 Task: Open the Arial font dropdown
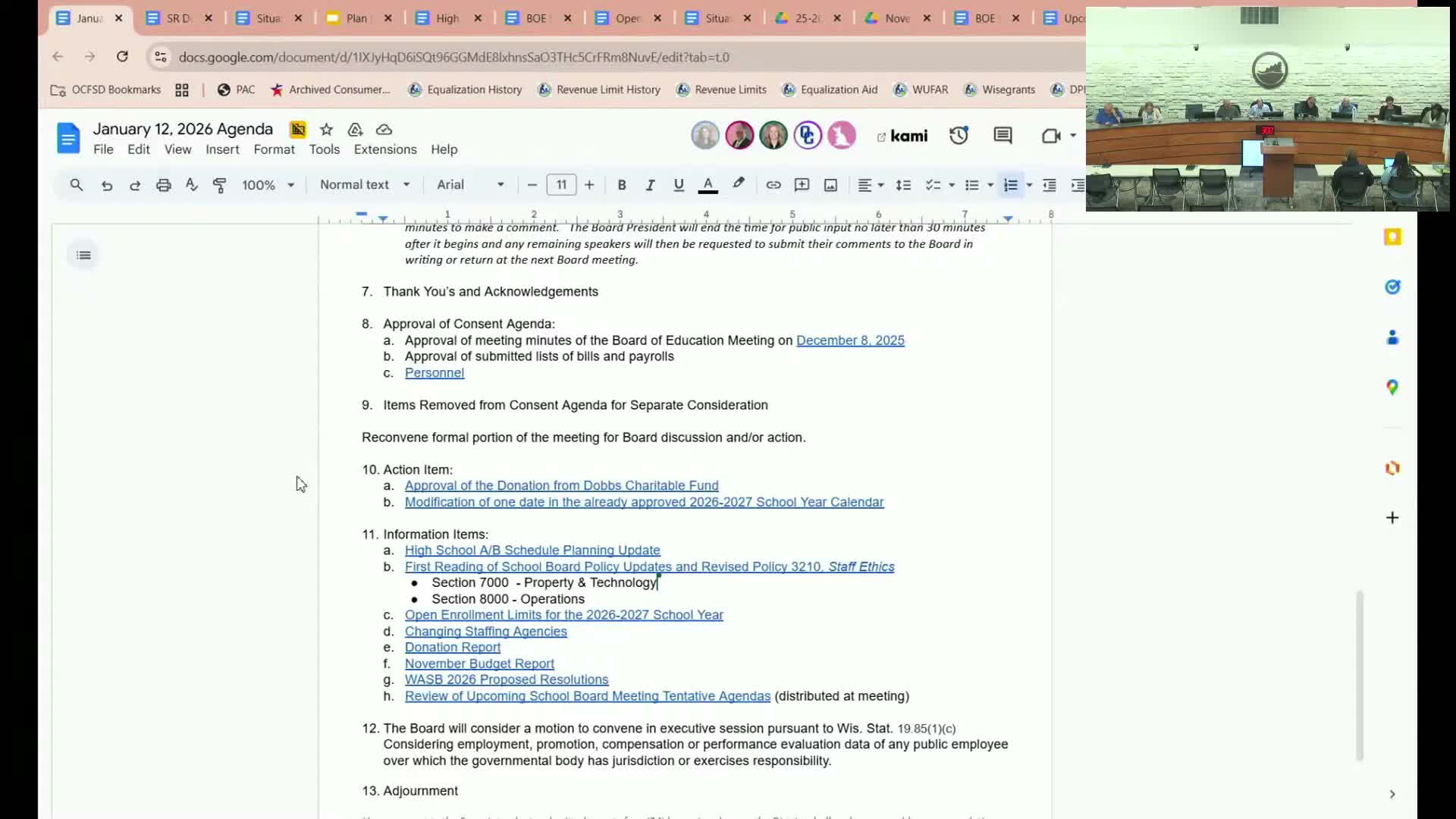pyautogui.click(x=470, y=185)
